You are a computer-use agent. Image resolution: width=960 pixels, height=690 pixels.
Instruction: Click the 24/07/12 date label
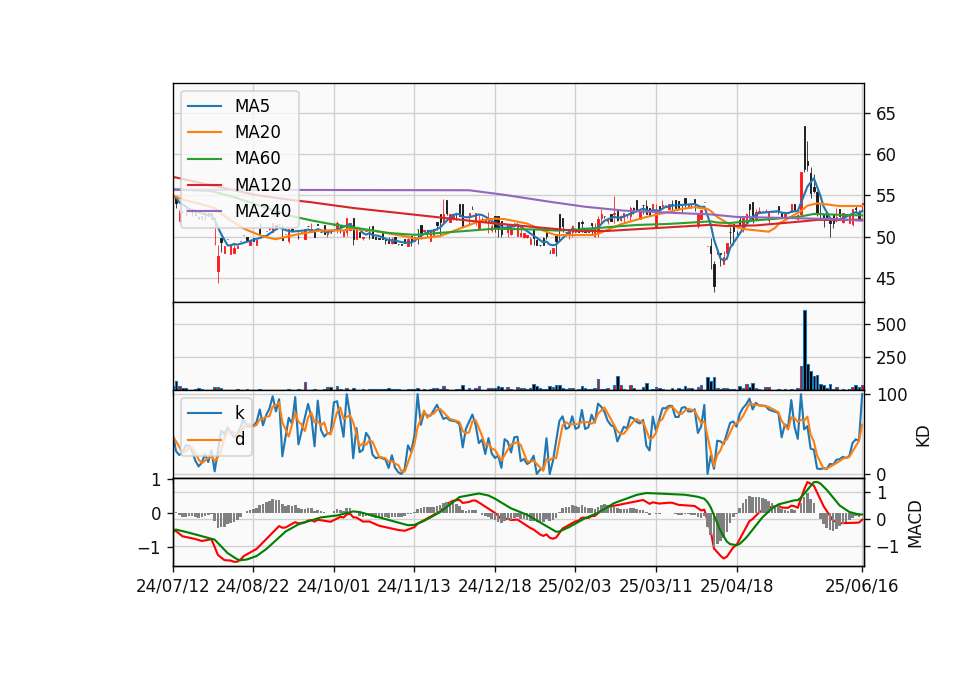(x=173, y=586)
